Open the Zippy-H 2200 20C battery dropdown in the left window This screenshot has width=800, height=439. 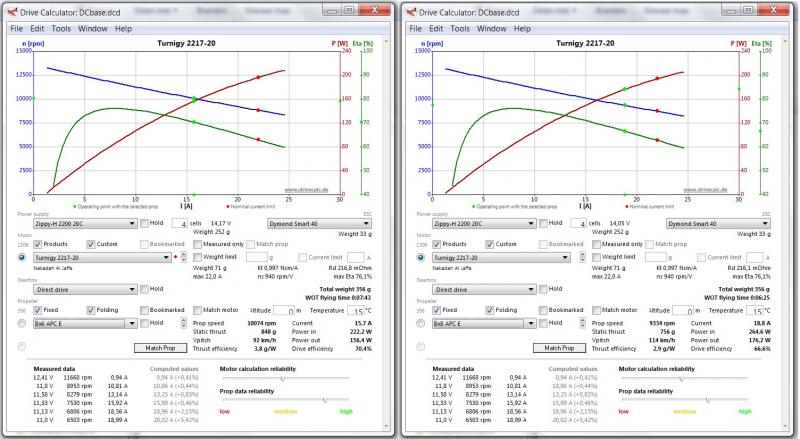[x=85, y=224]
